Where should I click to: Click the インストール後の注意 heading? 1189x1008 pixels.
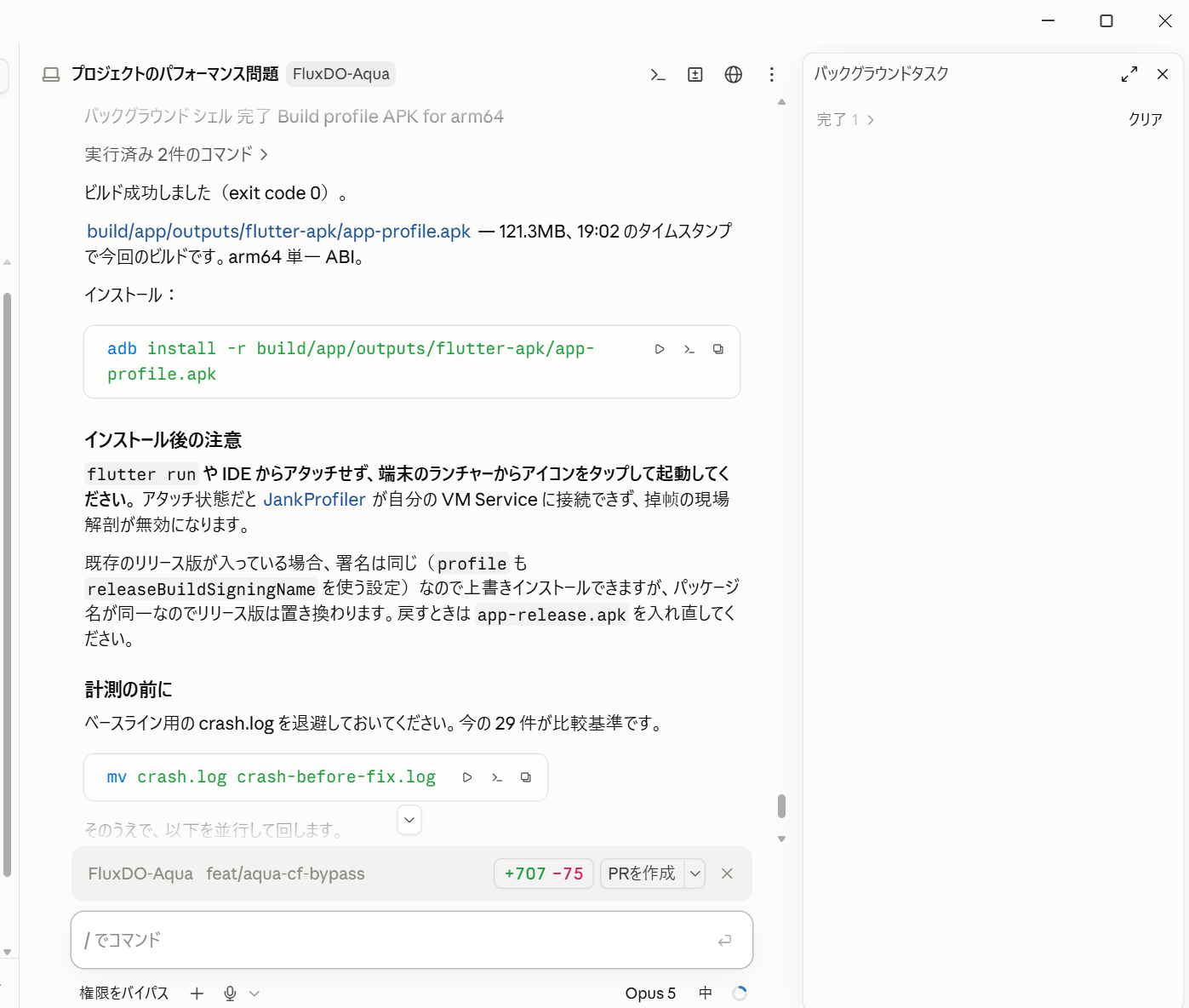coord(163,440)
